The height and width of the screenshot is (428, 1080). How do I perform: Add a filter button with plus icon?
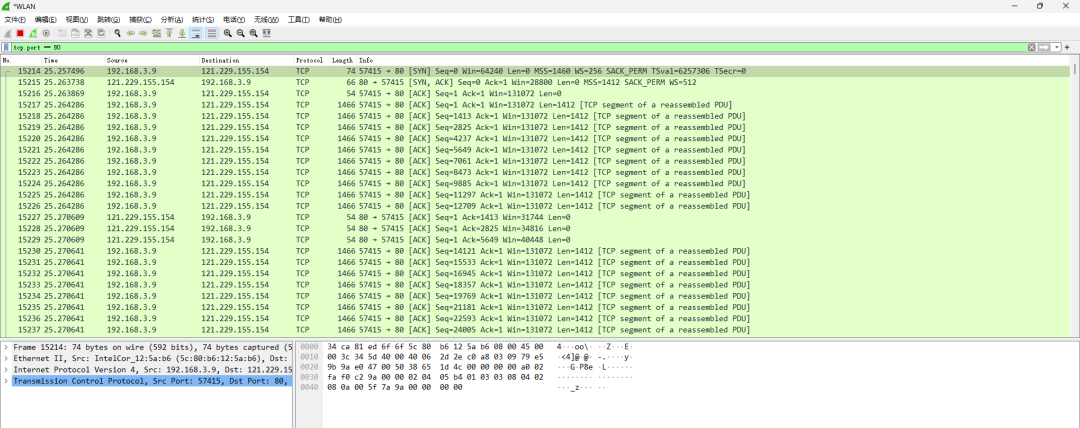[1068, 48]
